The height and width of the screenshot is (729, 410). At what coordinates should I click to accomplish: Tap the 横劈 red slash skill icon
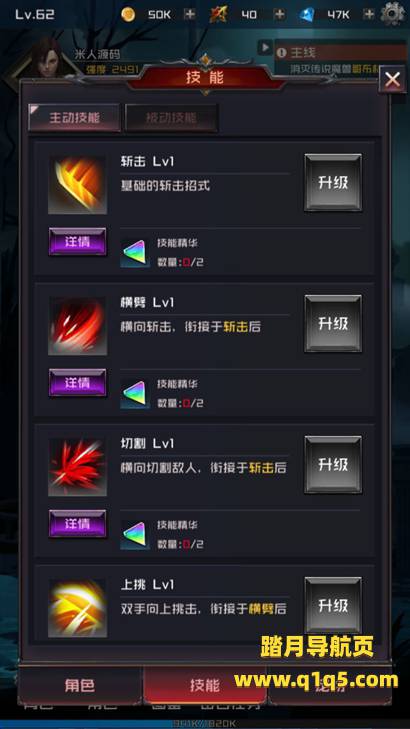pos(78,326)
